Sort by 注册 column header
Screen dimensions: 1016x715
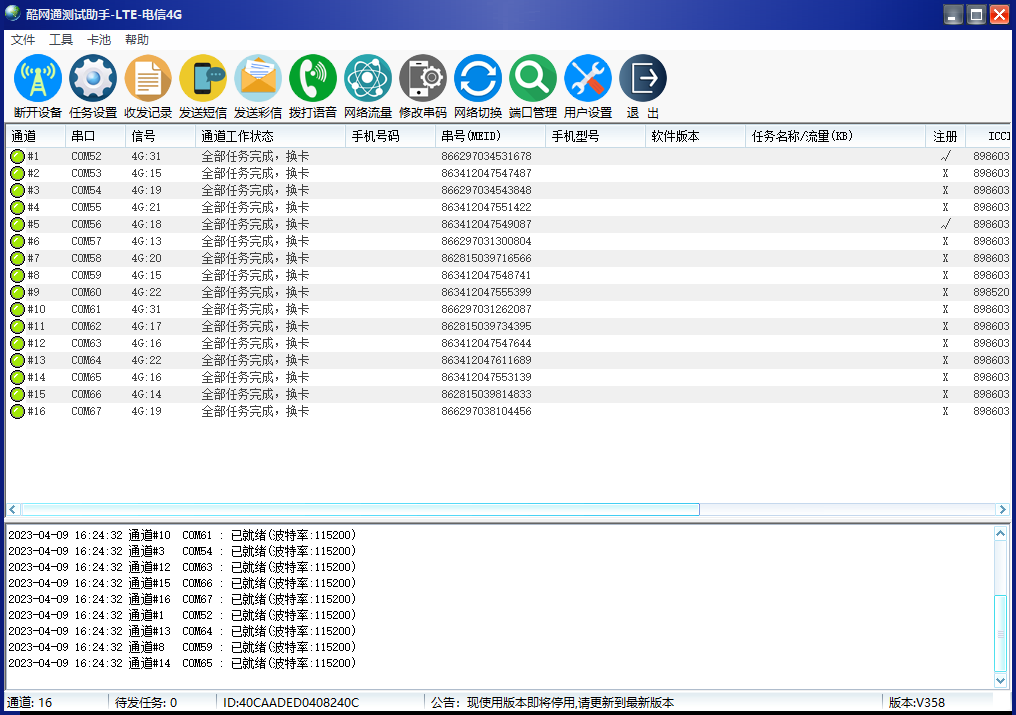click(945, 136)
